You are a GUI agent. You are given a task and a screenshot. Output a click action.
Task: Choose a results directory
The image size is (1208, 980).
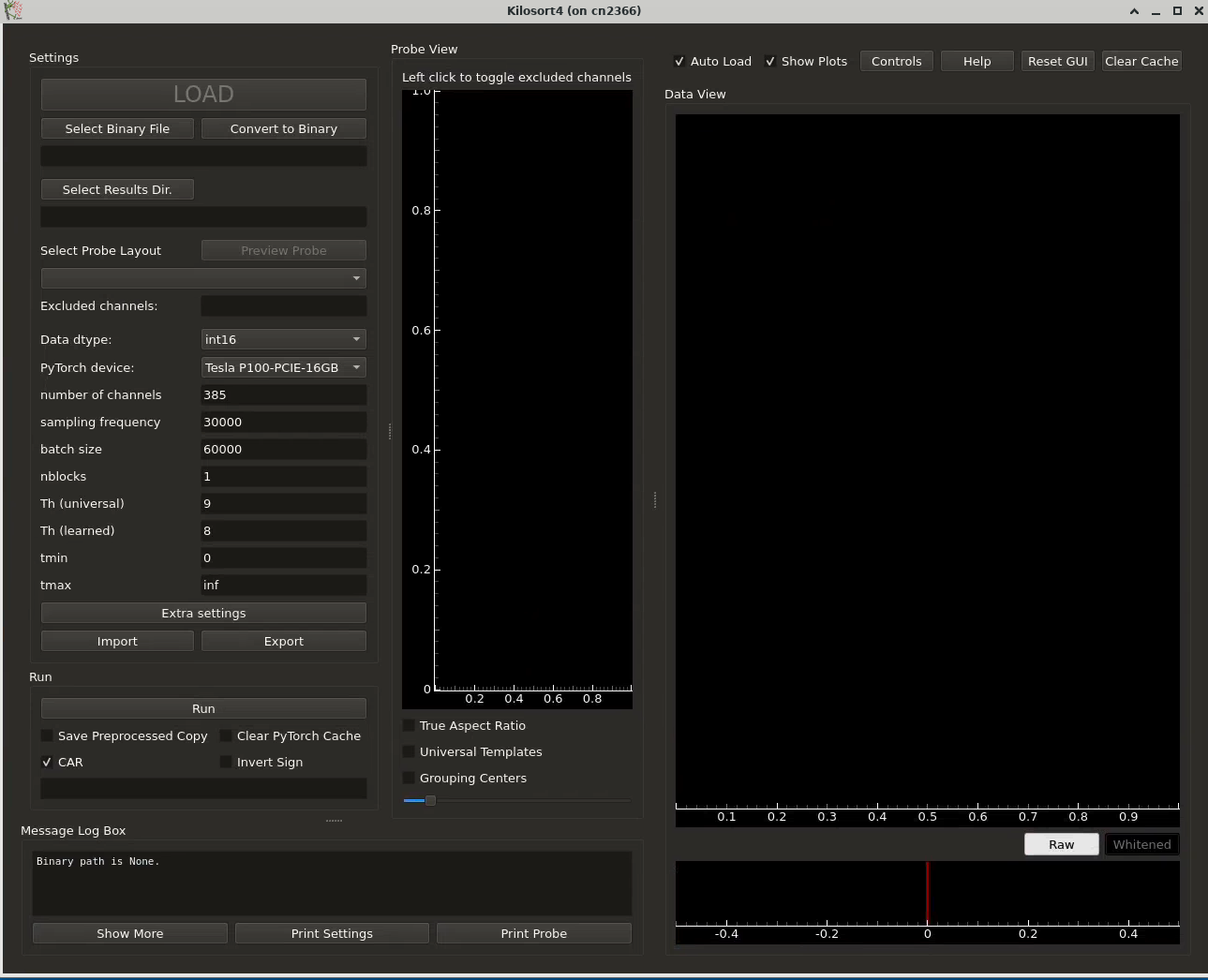pyautogui.click(x=116, y=188)
